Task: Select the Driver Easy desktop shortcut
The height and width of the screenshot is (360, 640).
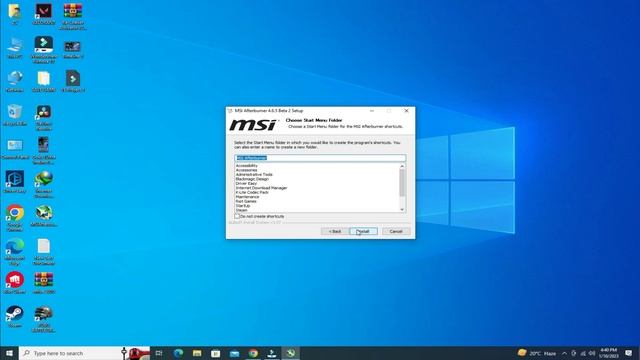Action: 15,182
